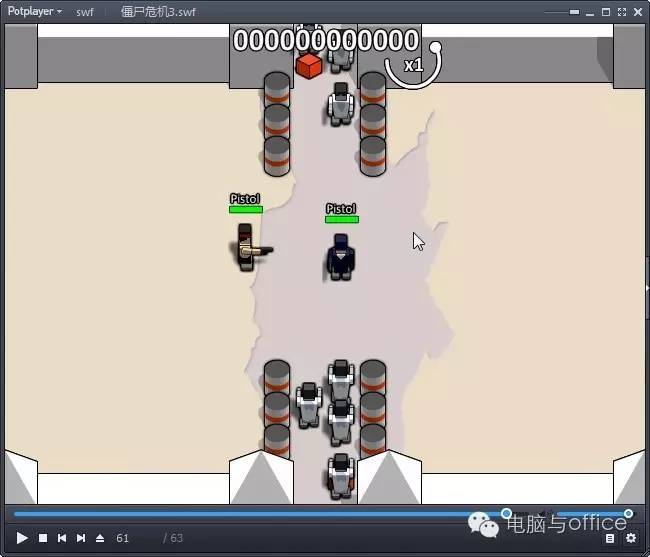Click the current time value 61

point(122,538)
